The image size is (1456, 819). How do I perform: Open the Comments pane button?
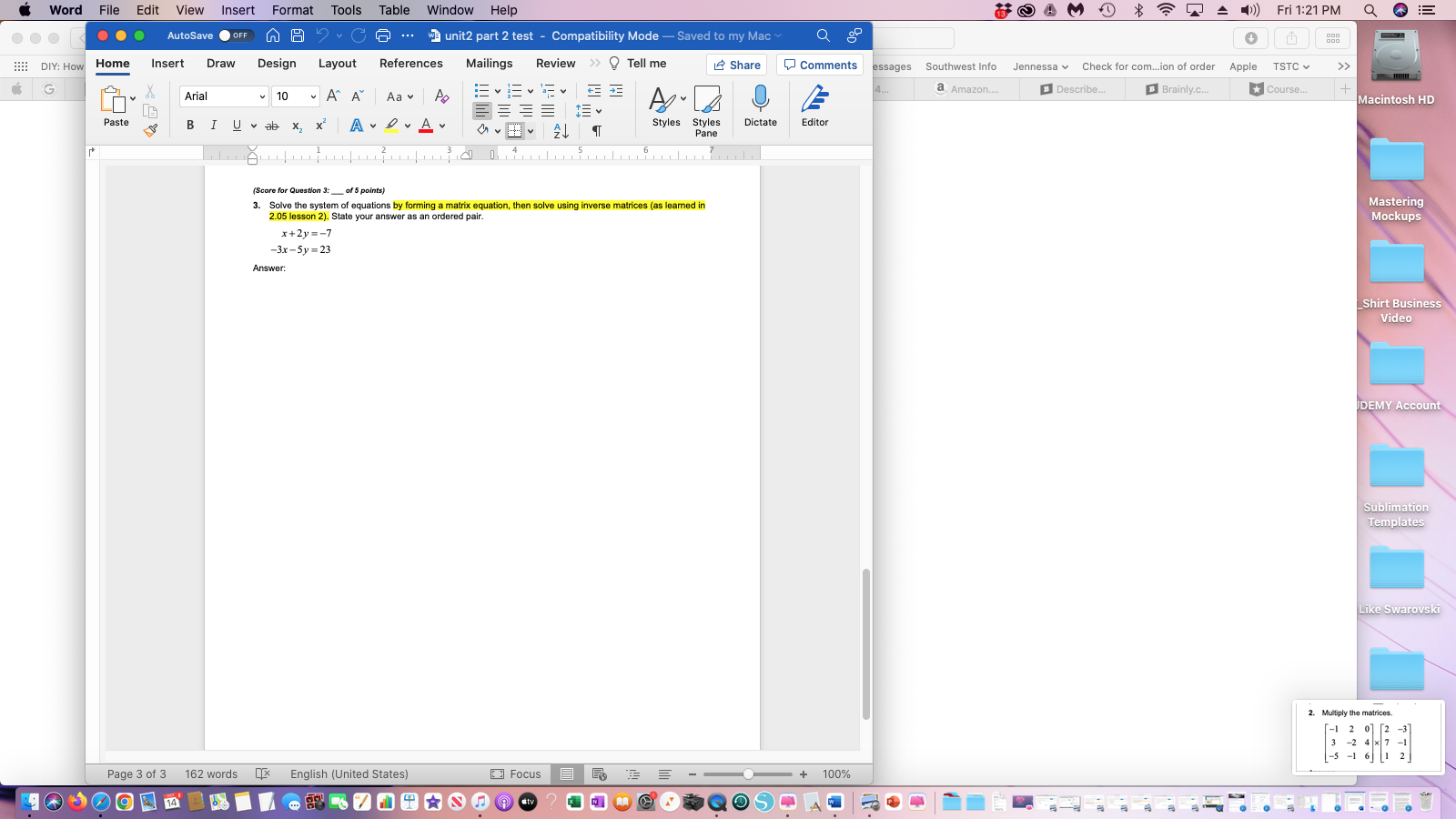point(820,65)
